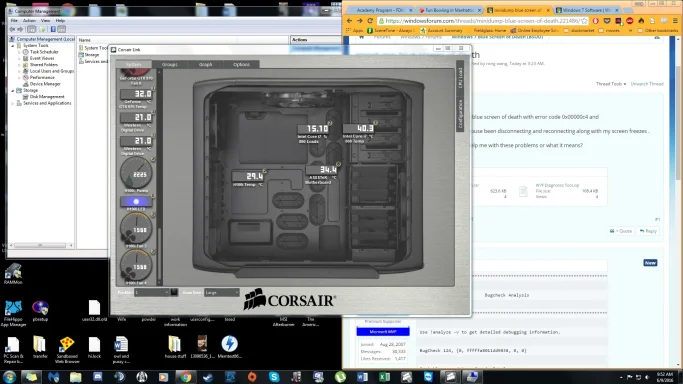The height and width of the screenshot is (384, 683).
Task: Select Event Viewer in the tree
Action: pos(42,58)
